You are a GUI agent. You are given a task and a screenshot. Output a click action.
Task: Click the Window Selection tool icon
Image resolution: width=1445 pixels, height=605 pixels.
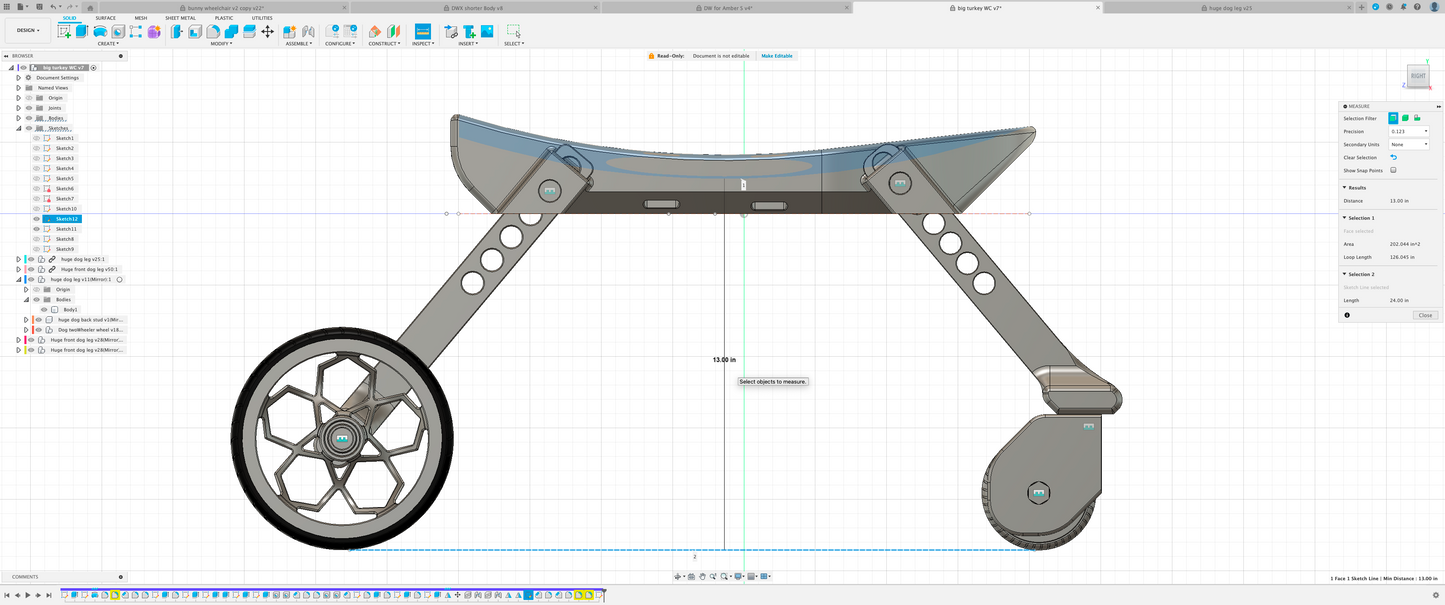click(513, 32)
